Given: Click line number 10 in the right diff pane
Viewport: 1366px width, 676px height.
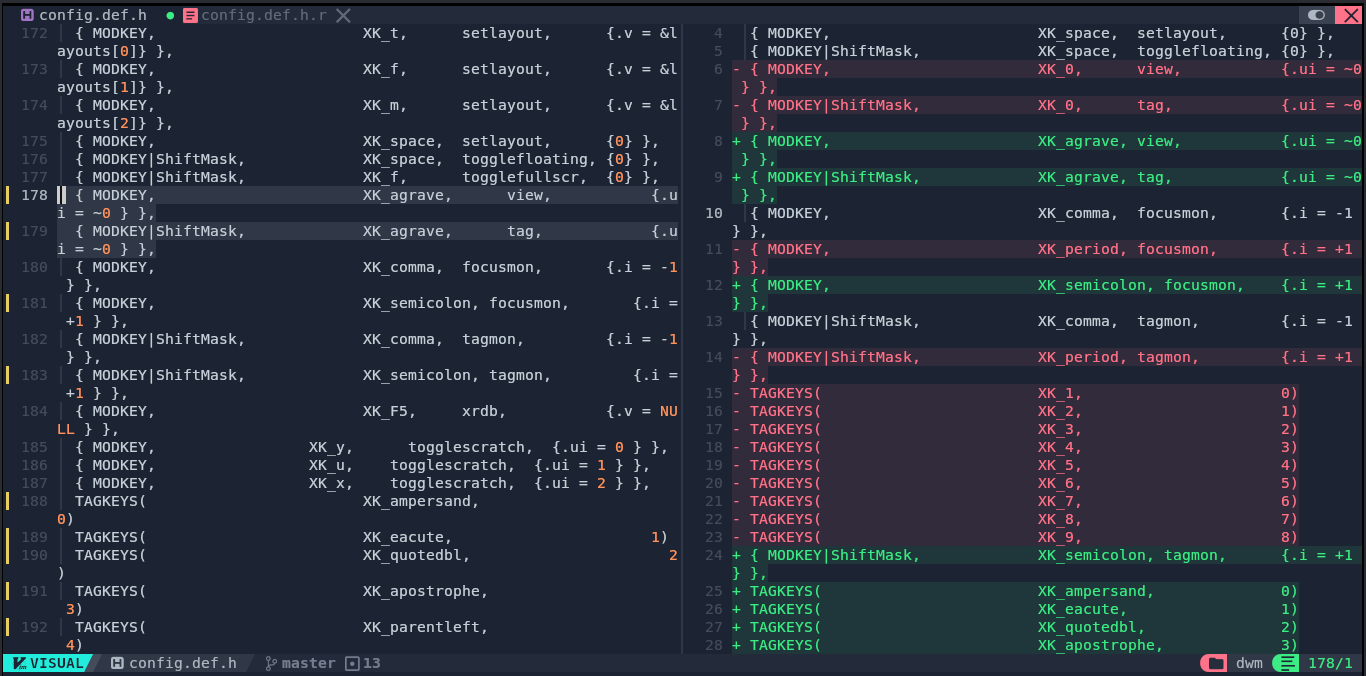Looking at the screenshot, I should click(x=714, y=213).
